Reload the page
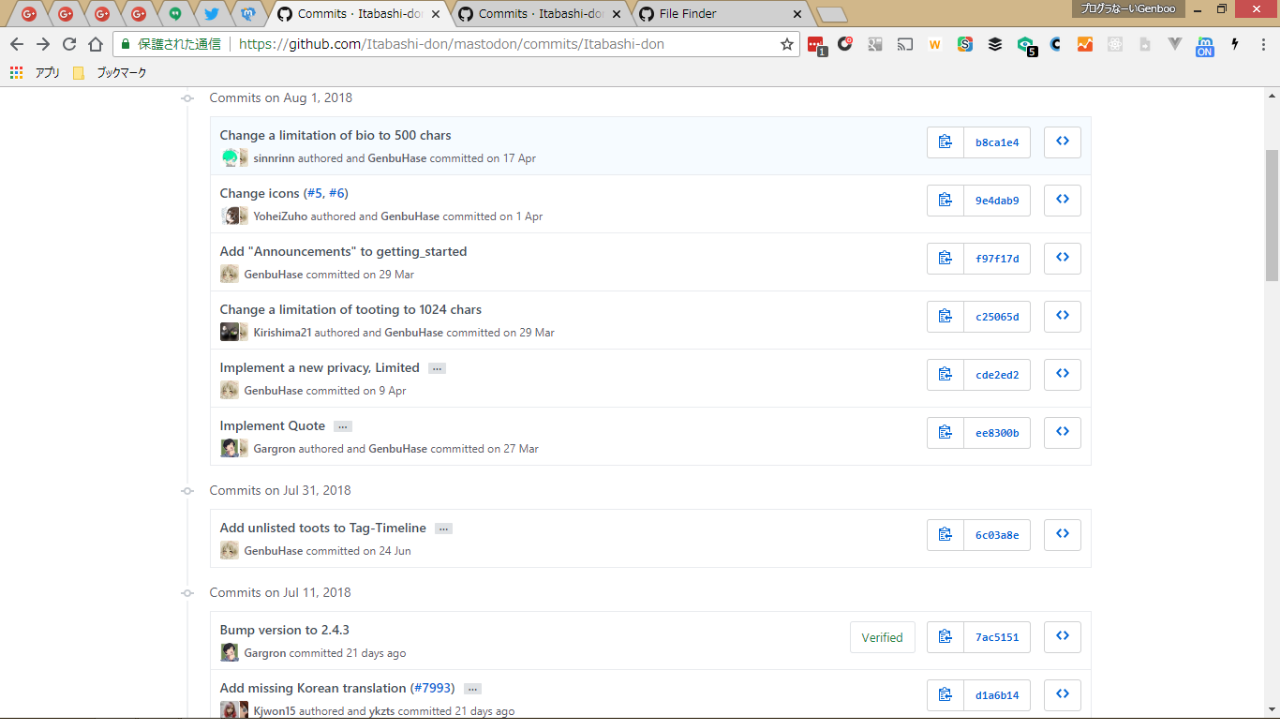The width and height of the screenshot is (1280, 719). [x=69, y=44]
